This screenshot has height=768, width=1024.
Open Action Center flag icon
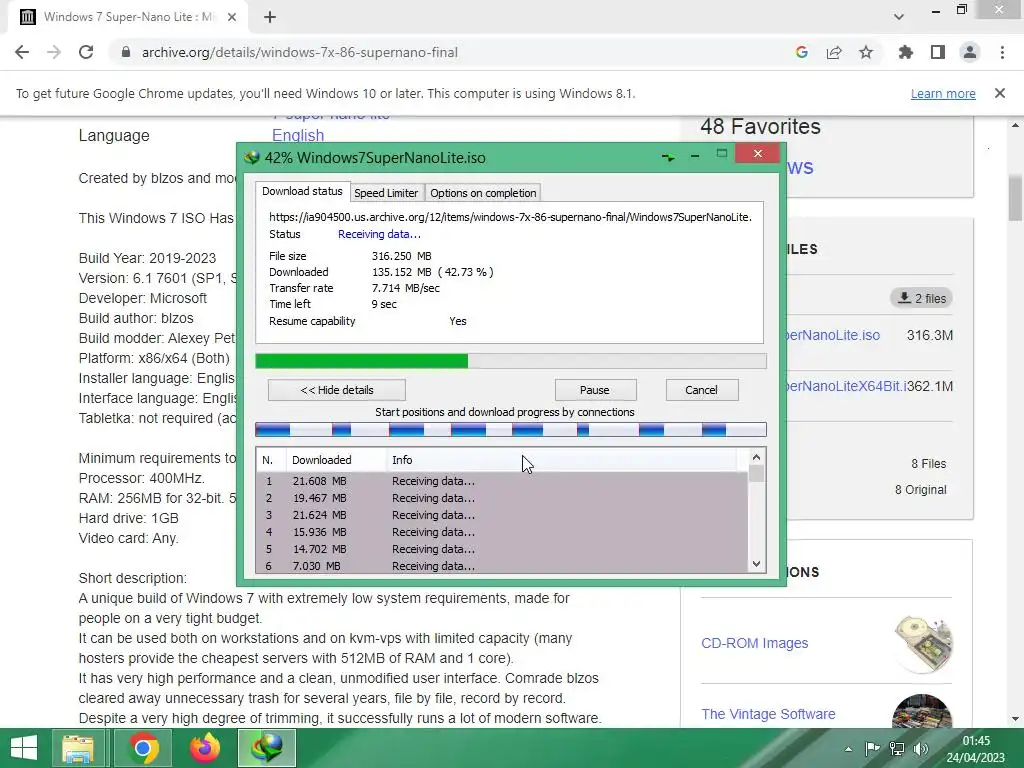coord(872,749)
